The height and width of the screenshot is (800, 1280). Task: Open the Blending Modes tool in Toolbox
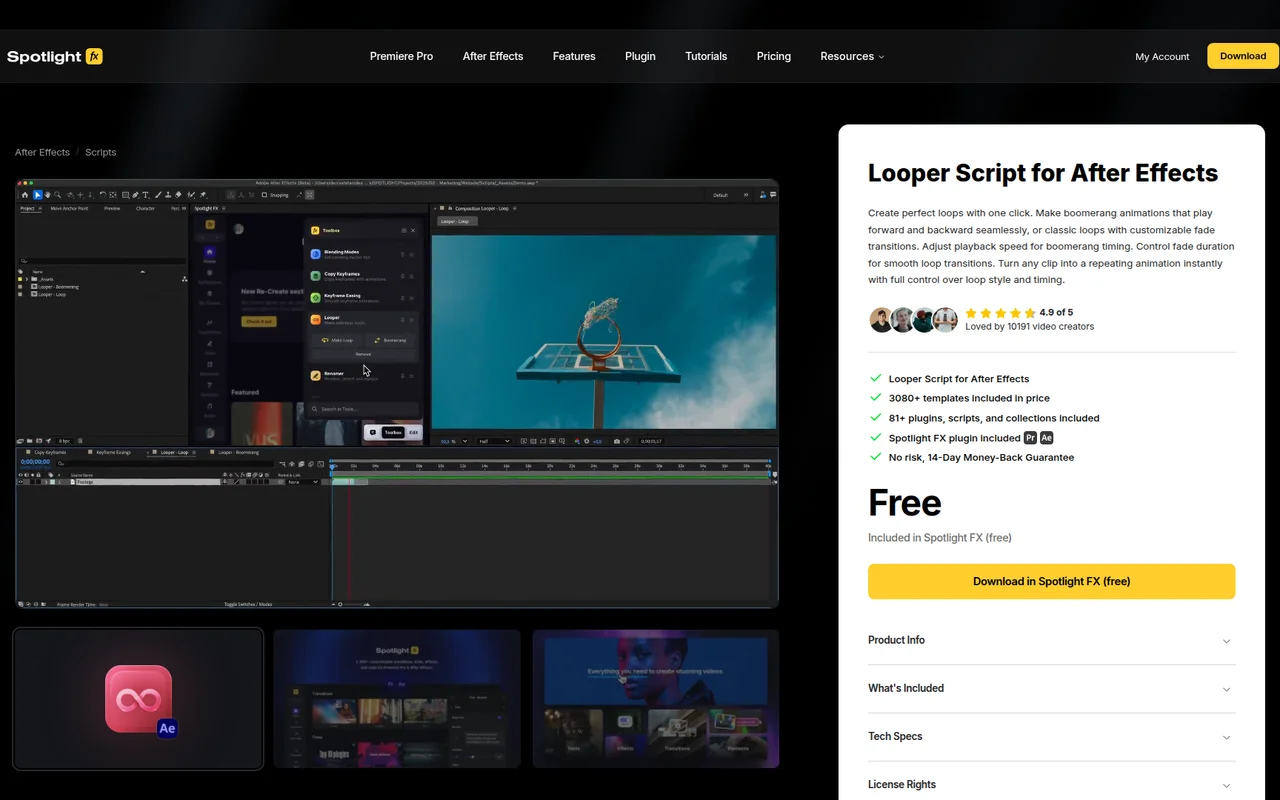pos(315,253)
